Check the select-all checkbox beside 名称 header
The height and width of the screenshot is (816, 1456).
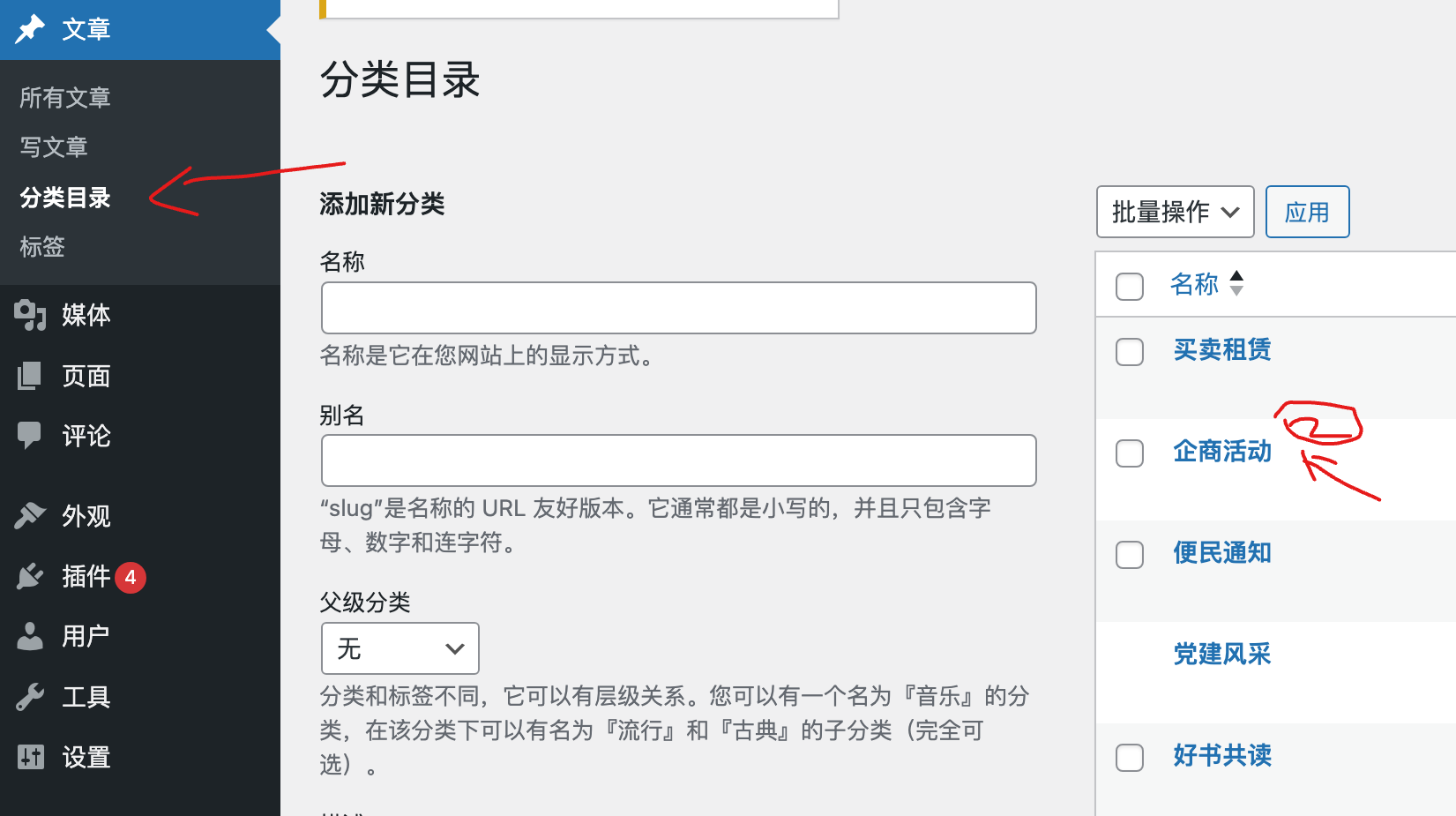[x=1130, y=287]
